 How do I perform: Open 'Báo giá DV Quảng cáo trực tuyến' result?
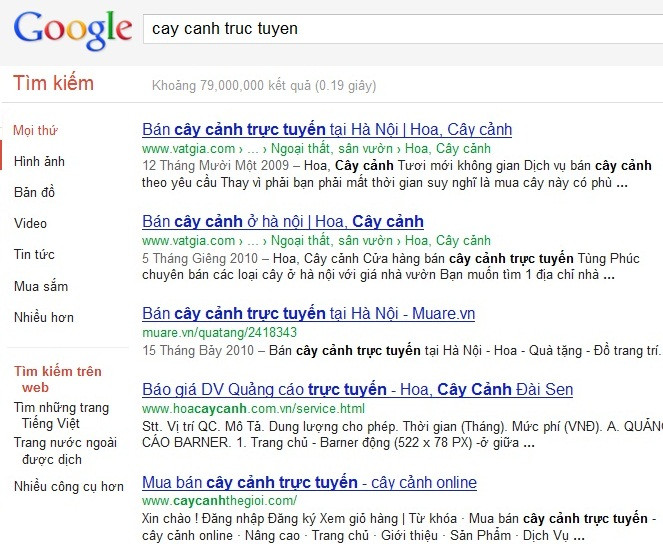[x=357, y=390]
